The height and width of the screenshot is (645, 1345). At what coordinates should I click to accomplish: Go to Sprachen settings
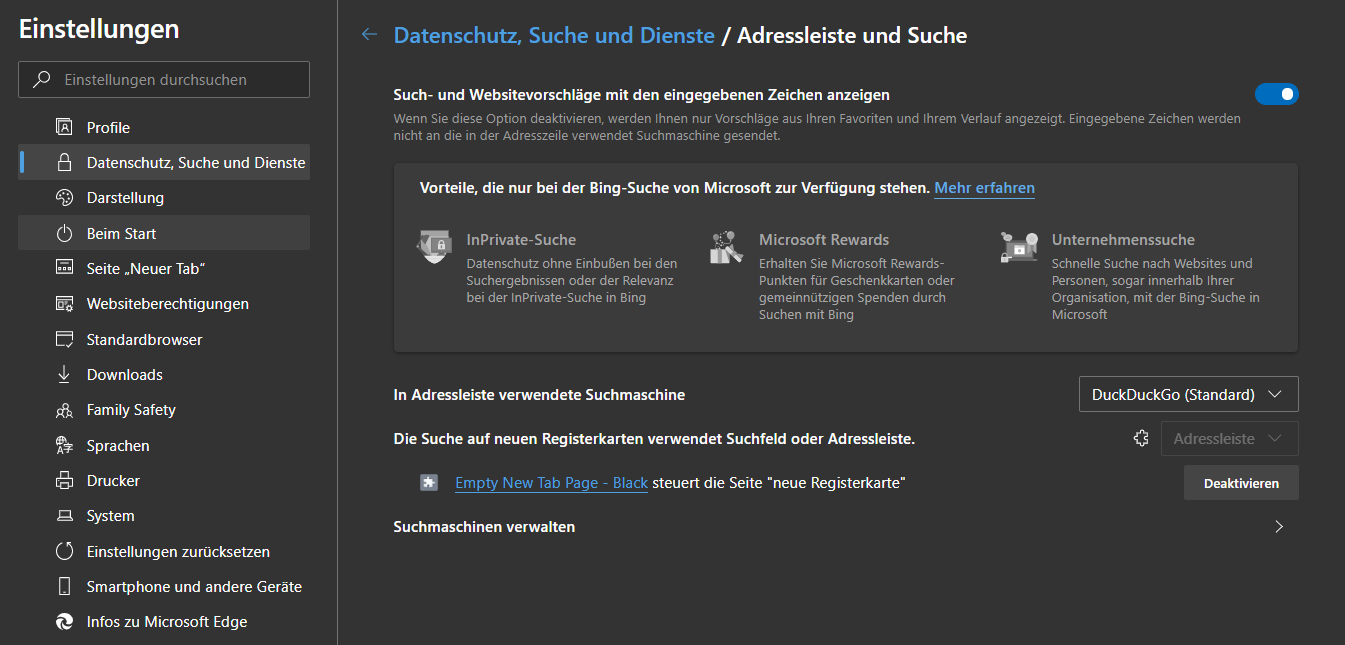point(164,445)
